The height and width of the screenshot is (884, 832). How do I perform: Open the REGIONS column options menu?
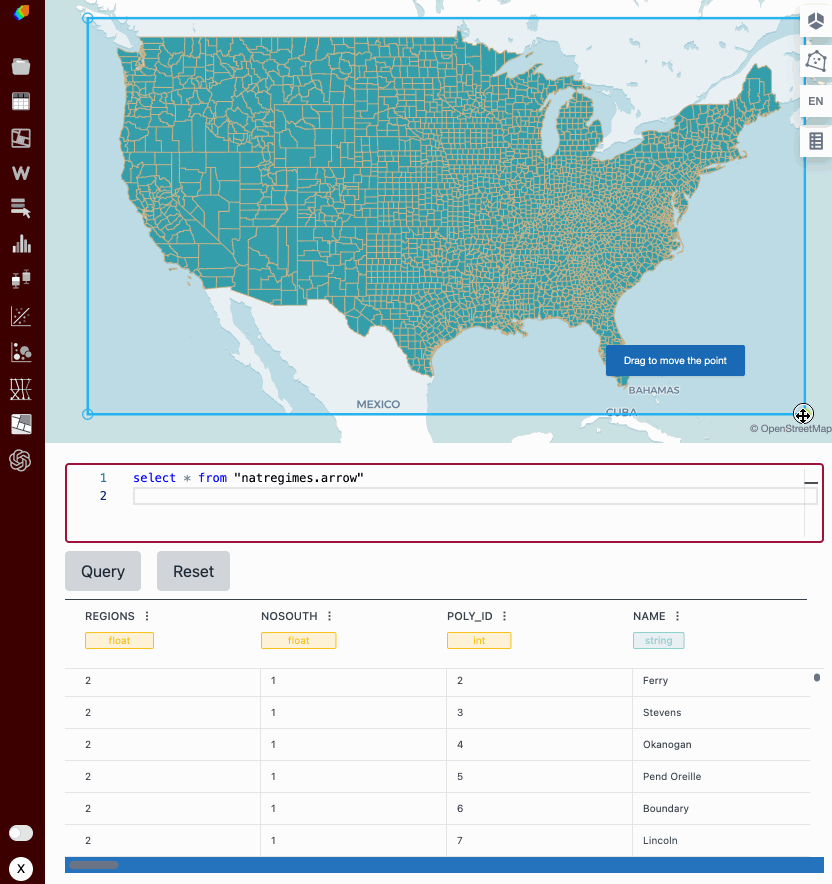pyautogui.click(x=147, y=616)
